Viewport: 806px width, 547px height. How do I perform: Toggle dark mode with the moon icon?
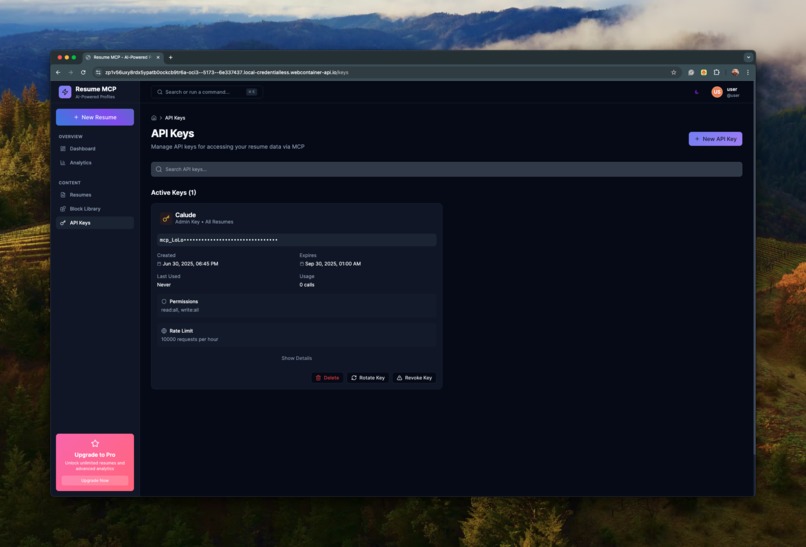[697, 92]
